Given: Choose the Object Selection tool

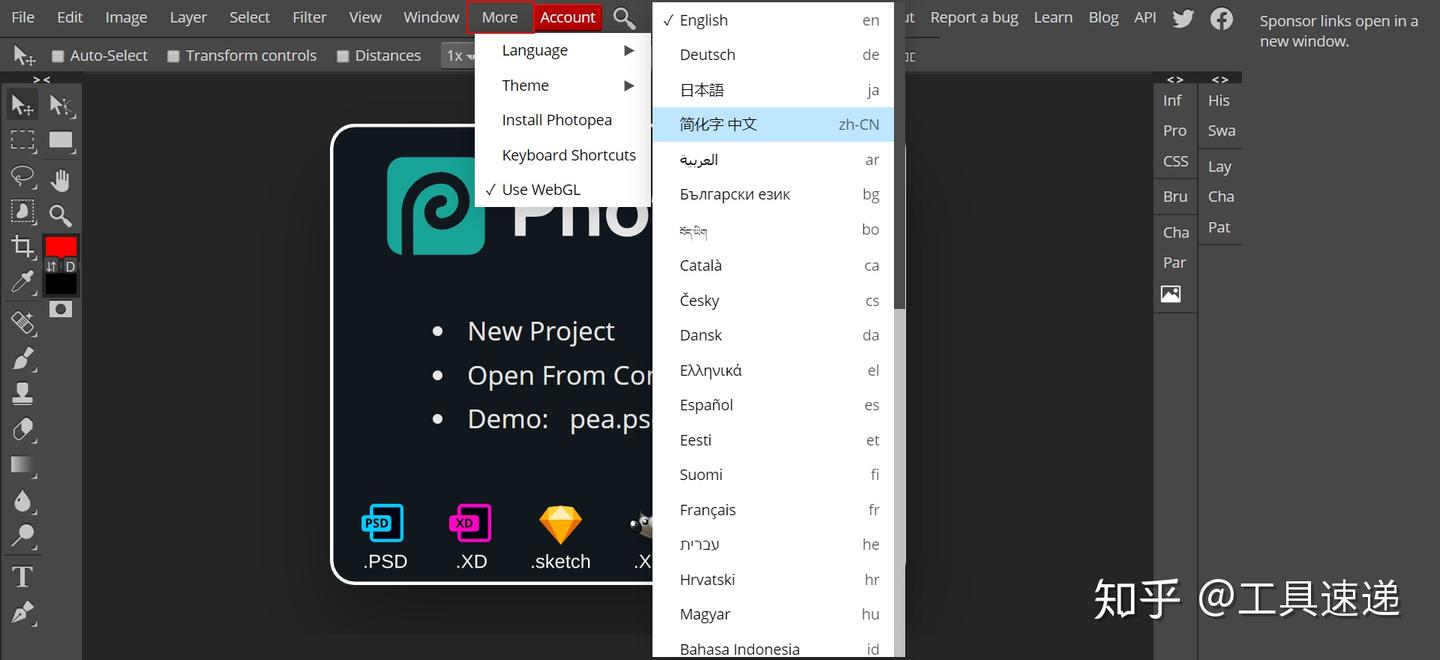Looking at the screenshot, I should [22, 211].
